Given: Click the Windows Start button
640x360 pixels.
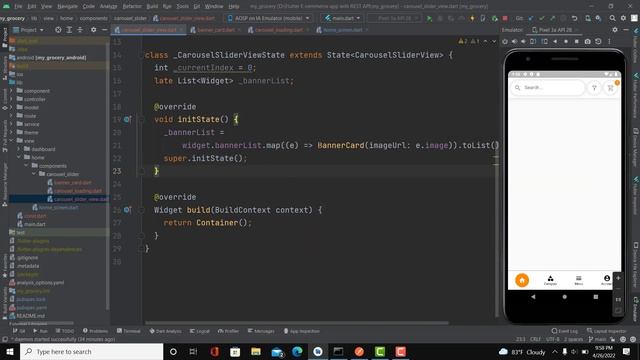Looking at the screenshot, I should 10,352.
